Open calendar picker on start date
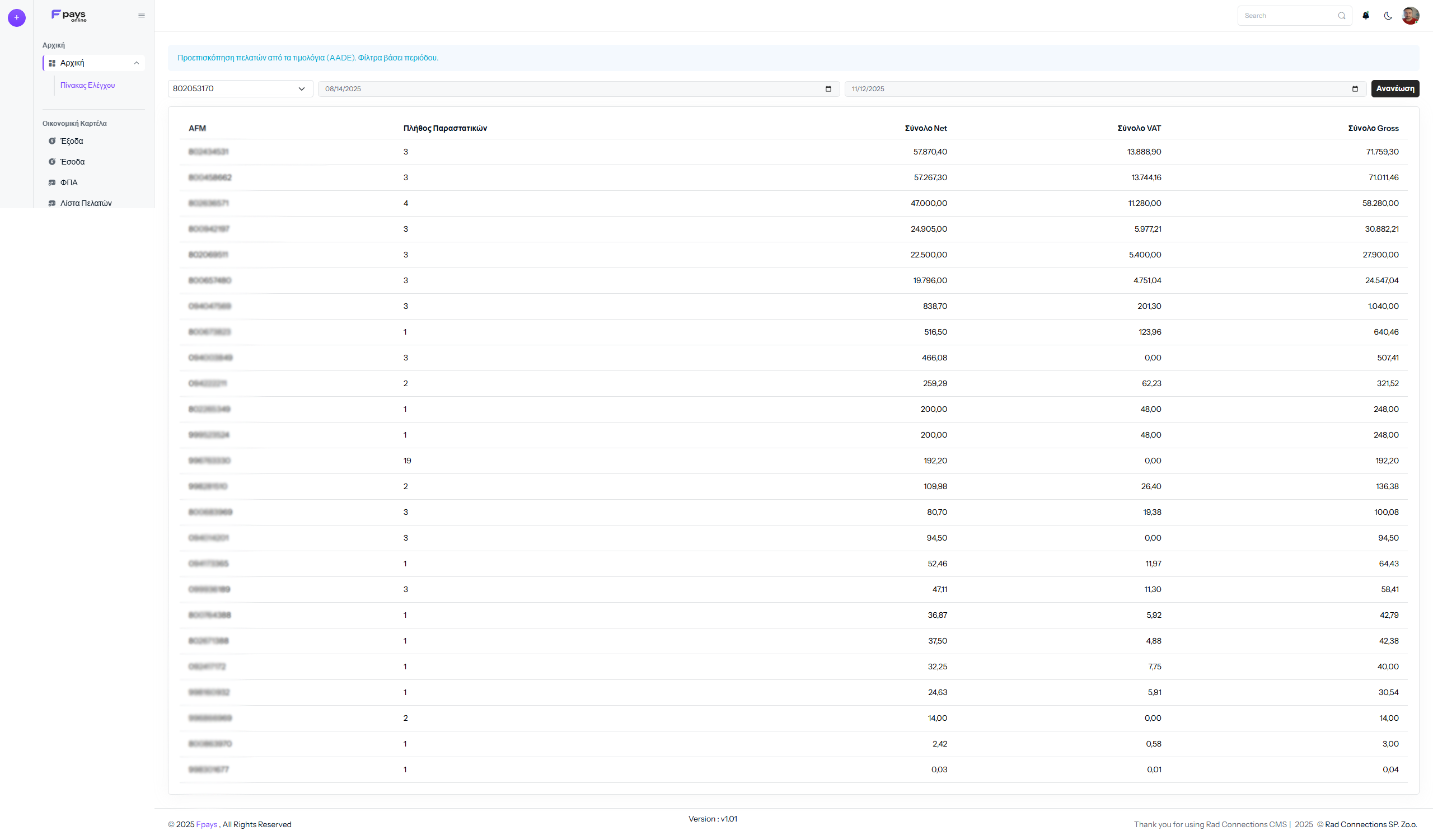 coord(828,88)
